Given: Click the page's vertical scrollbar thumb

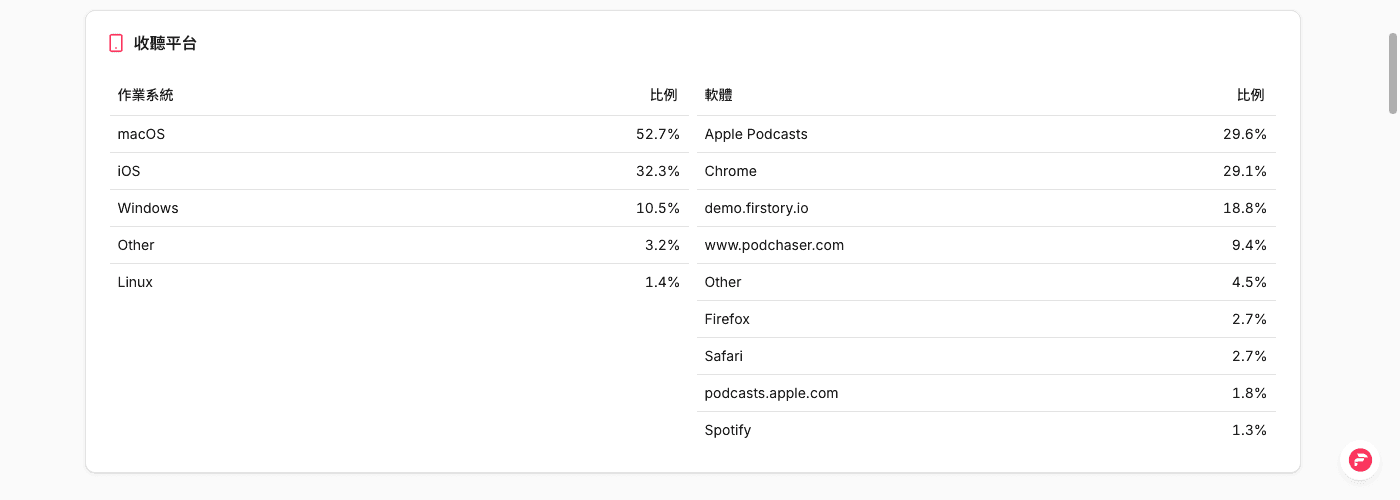Looking at the screenshot, I should tap(1392, 72).
